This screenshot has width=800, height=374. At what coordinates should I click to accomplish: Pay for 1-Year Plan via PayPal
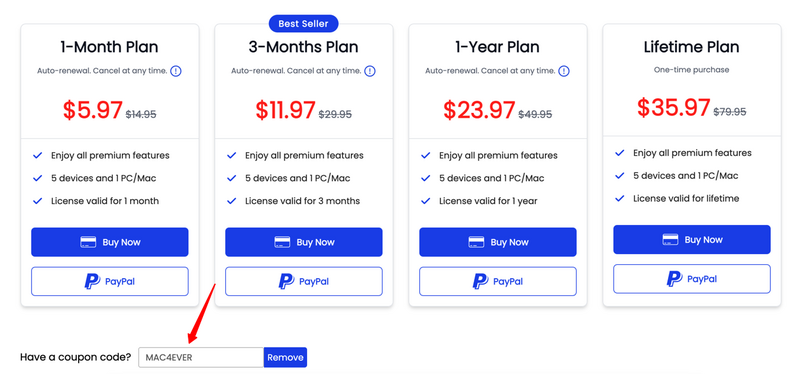(498, 281)
